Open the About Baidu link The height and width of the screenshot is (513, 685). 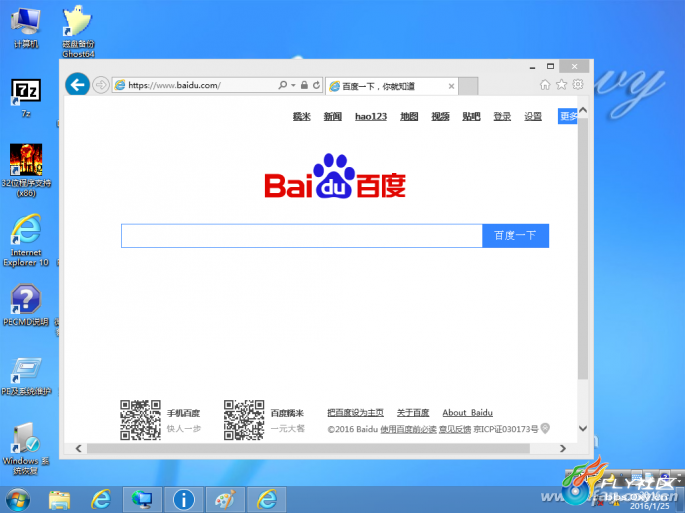467,412
